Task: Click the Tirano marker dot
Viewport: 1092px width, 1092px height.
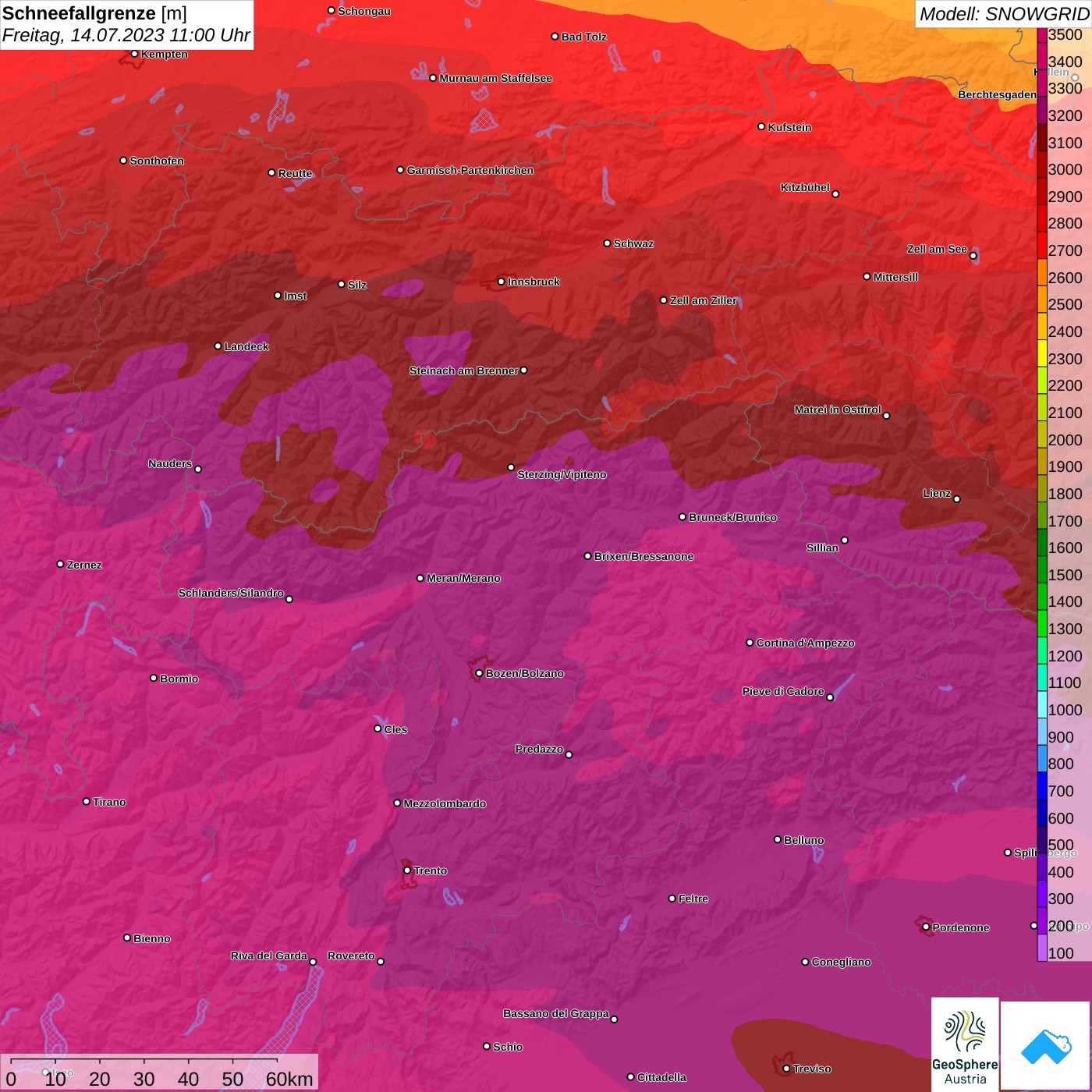Action: pos(87,801)
